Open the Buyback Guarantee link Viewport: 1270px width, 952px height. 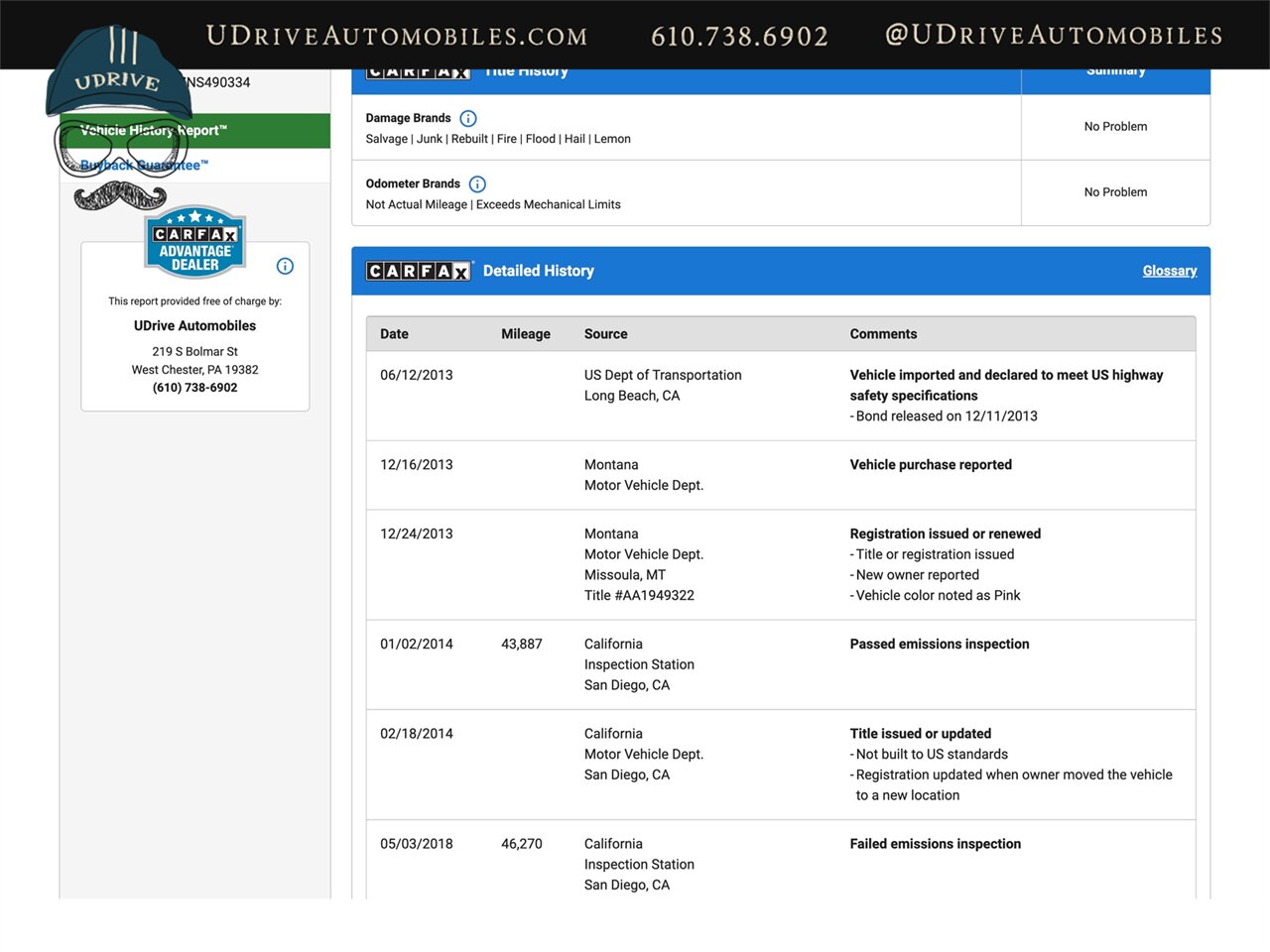pyautogui.click(x=145, y=166)
